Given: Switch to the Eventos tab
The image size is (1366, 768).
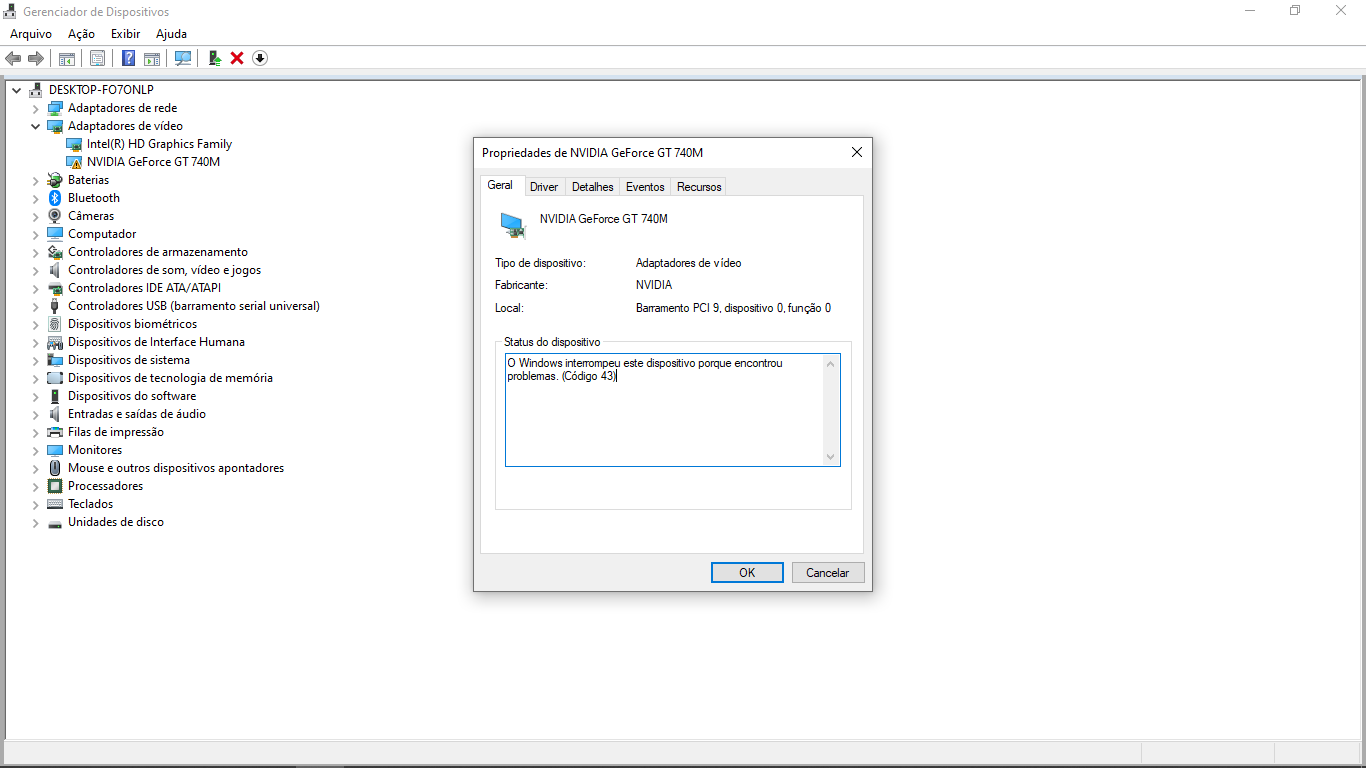Looking at the screenshot, I should pyautogui.click(x=645, y=187).
